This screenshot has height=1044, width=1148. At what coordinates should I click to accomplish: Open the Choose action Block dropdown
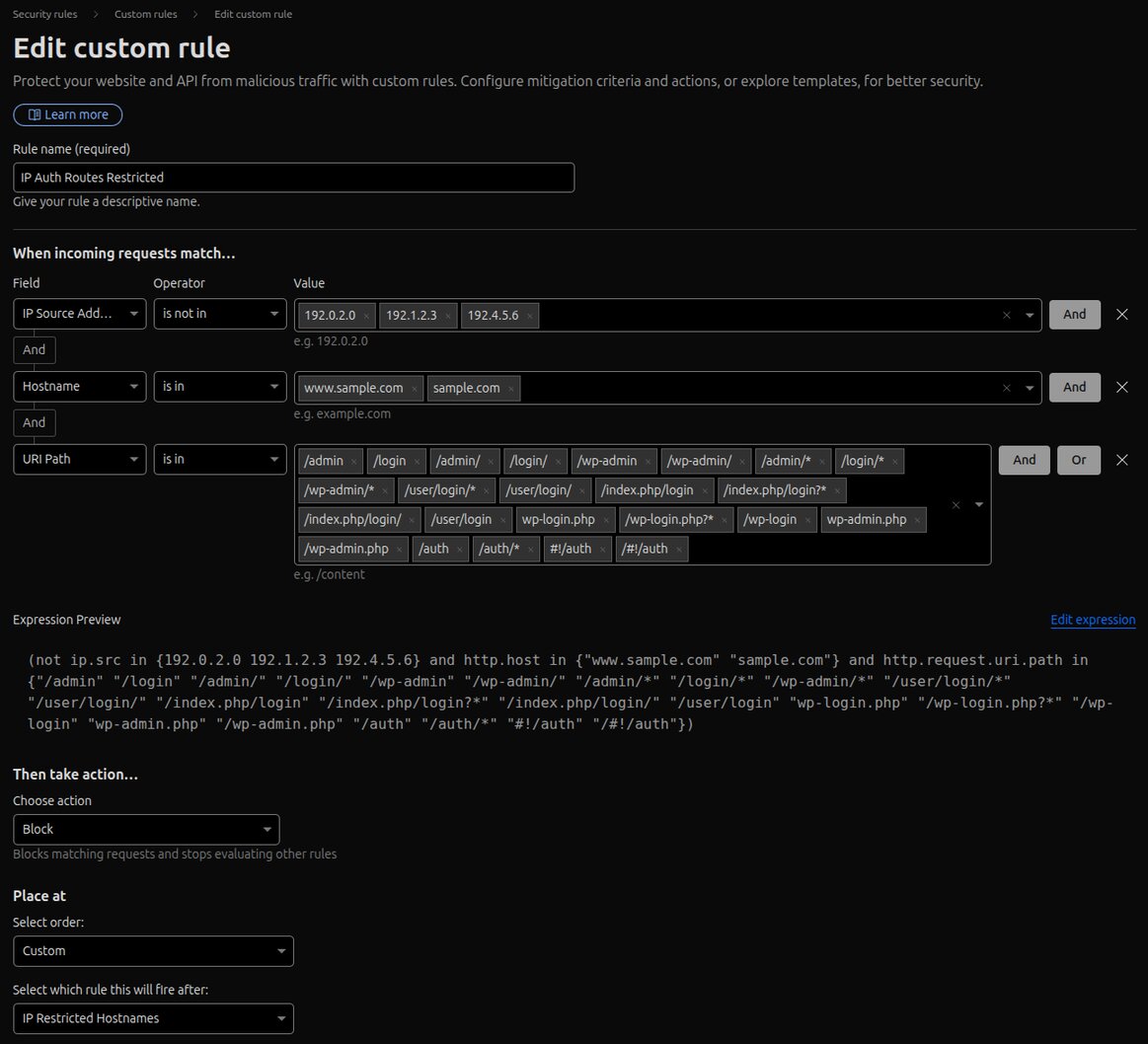click(x=146, y=829)
